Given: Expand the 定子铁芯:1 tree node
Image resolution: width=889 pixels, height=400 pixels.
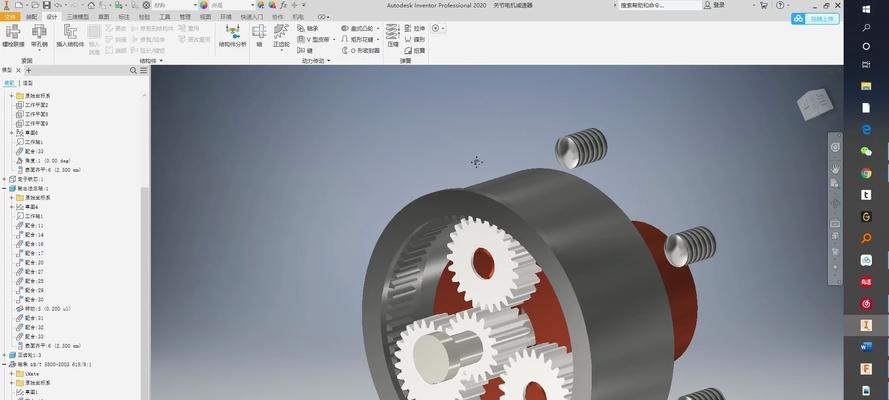Looking at the screenshot, I should click(x=5, y=179).
